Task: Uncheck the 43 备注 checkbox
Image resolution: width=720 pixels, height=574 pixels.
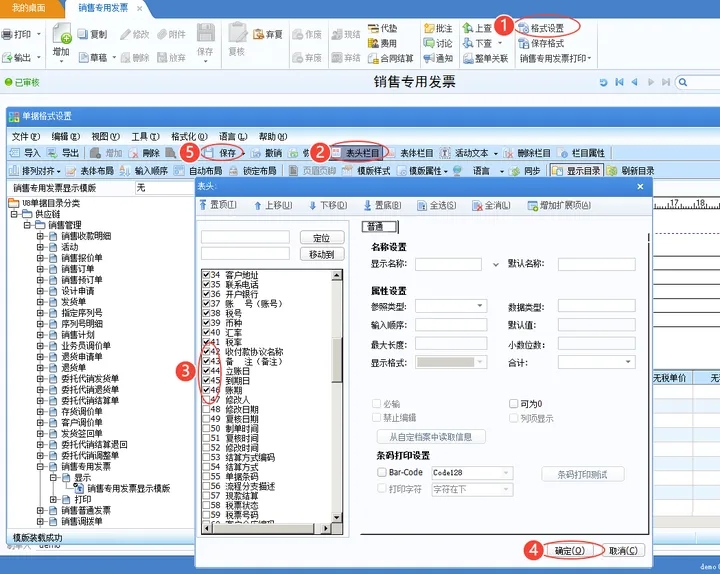Action: (x=206, y=361)
